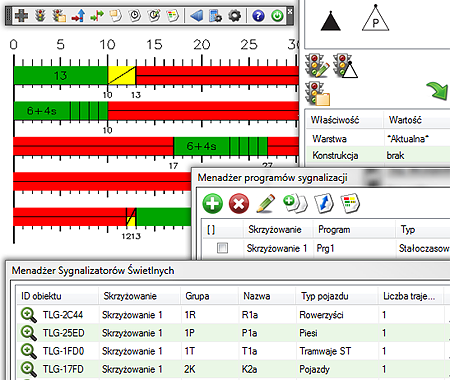
Task: Click the 6+4s green phase in second bar
Action: tap(61, 111)
